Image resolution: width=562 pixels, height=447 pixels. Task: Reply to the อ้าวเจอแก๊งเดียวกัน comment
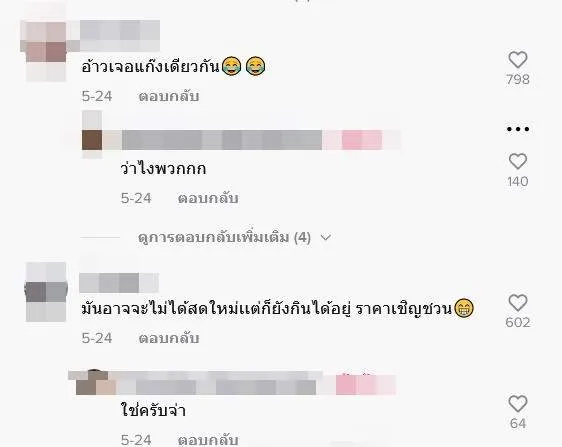(x=169, y=96)
